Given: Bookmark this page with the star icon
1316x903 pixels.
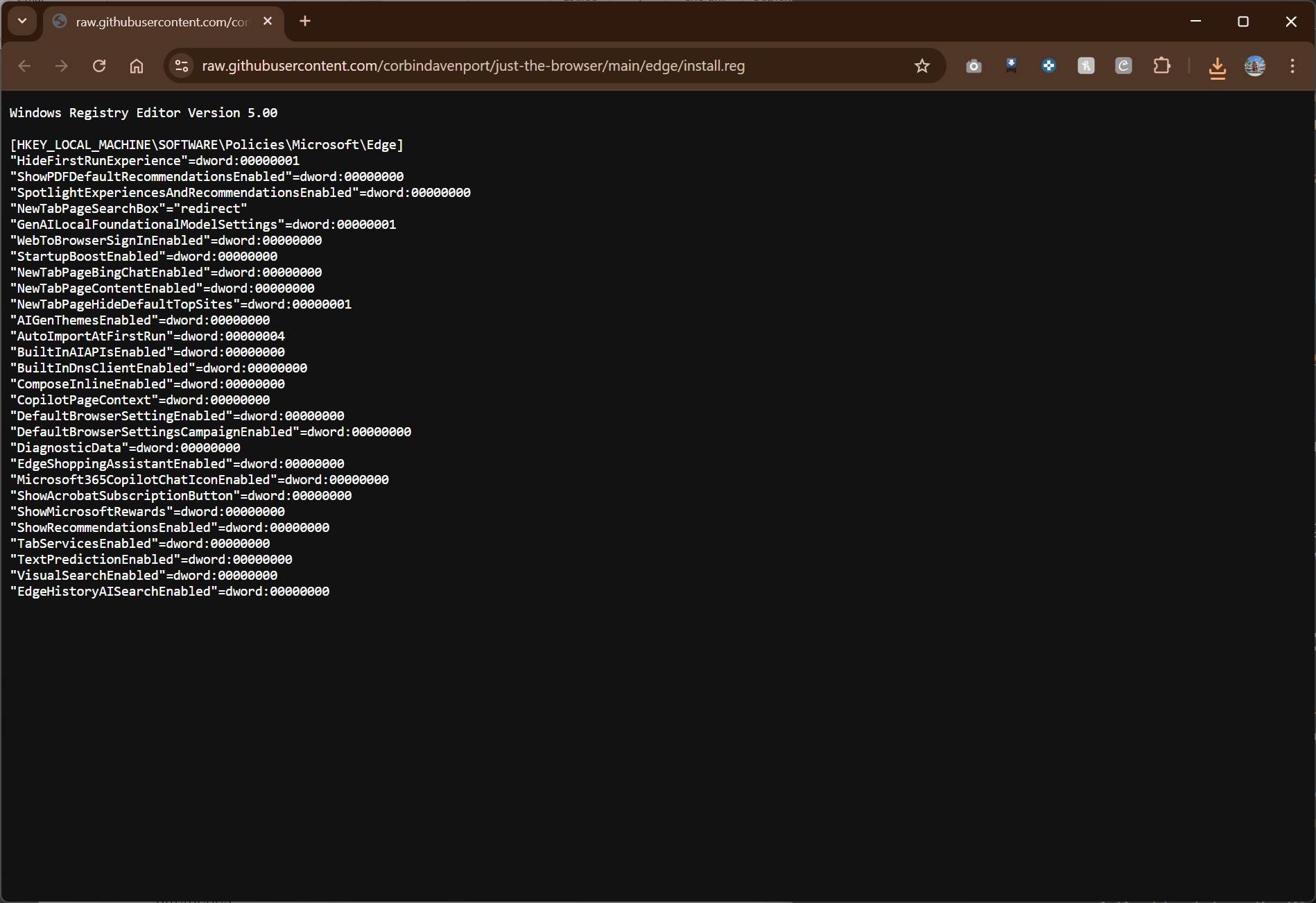Looking at the screenshot, I should [x=921, y=66].
